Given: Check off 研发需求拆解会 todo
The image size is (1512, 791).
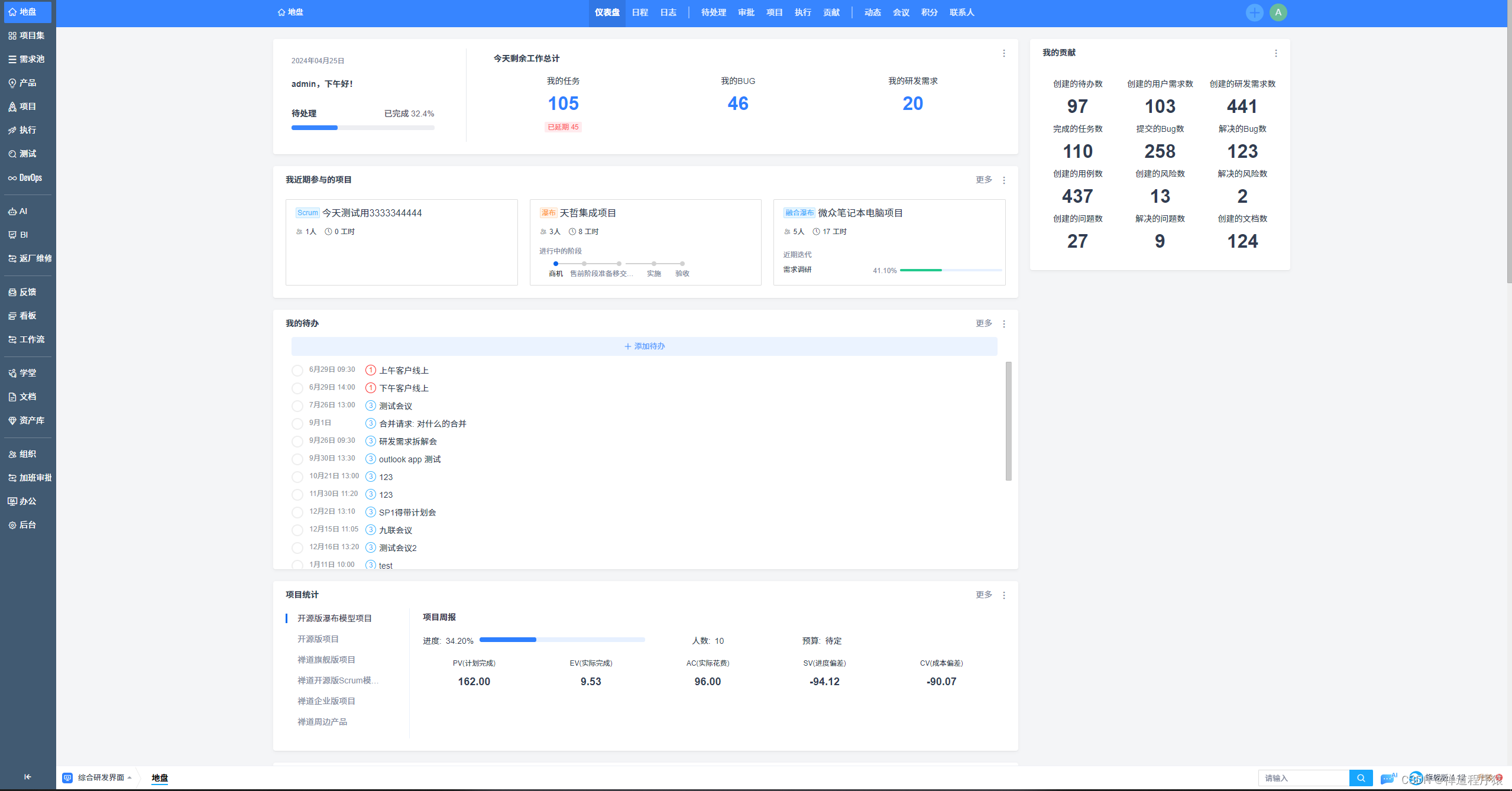Looking at the screenshot, I should [x=297, y=442].
